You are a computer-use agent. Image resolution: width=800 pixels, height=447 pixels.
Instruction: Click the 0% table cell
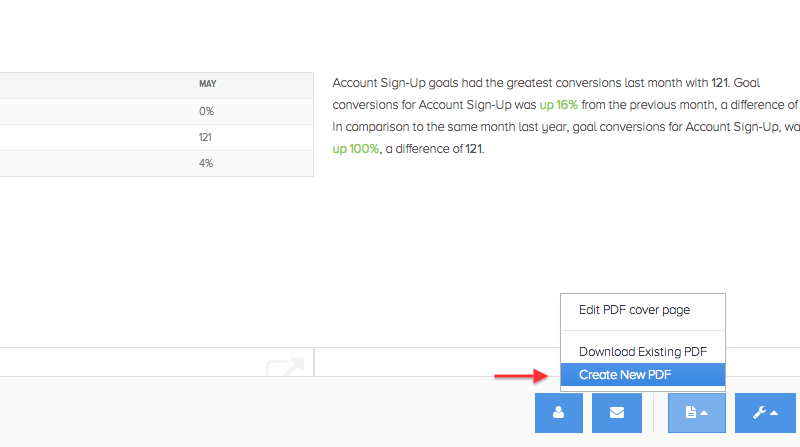click(x=206, y=111)
